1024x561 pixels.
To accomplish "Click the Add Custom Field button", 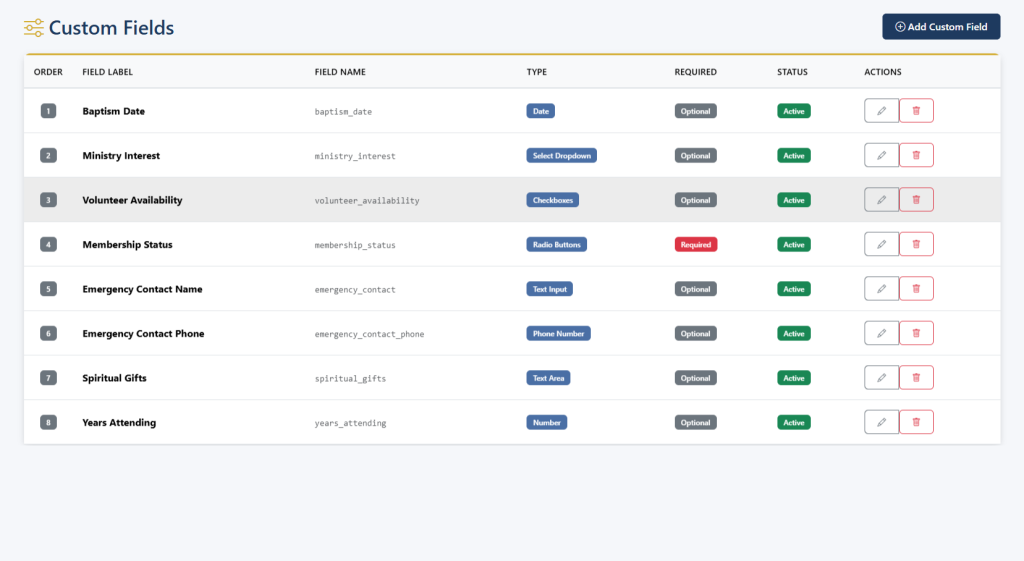I will coord(940,27).
